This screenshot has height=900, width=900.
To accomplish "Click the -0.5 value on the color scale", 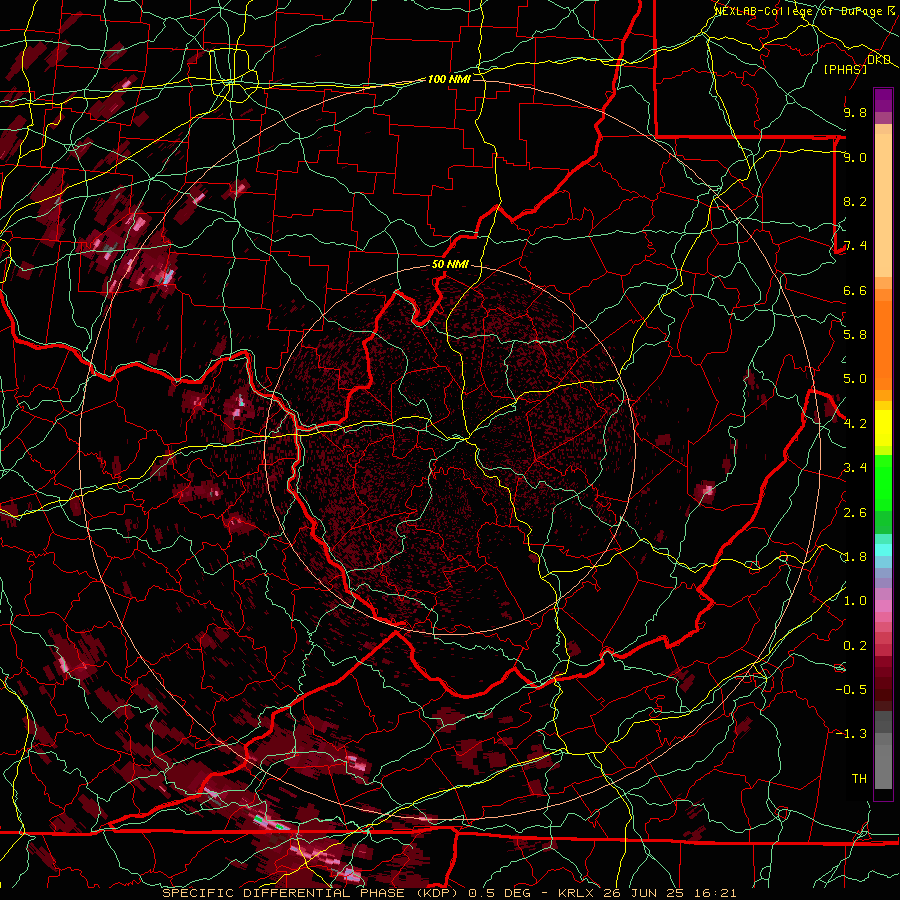I will coord(851,690).
